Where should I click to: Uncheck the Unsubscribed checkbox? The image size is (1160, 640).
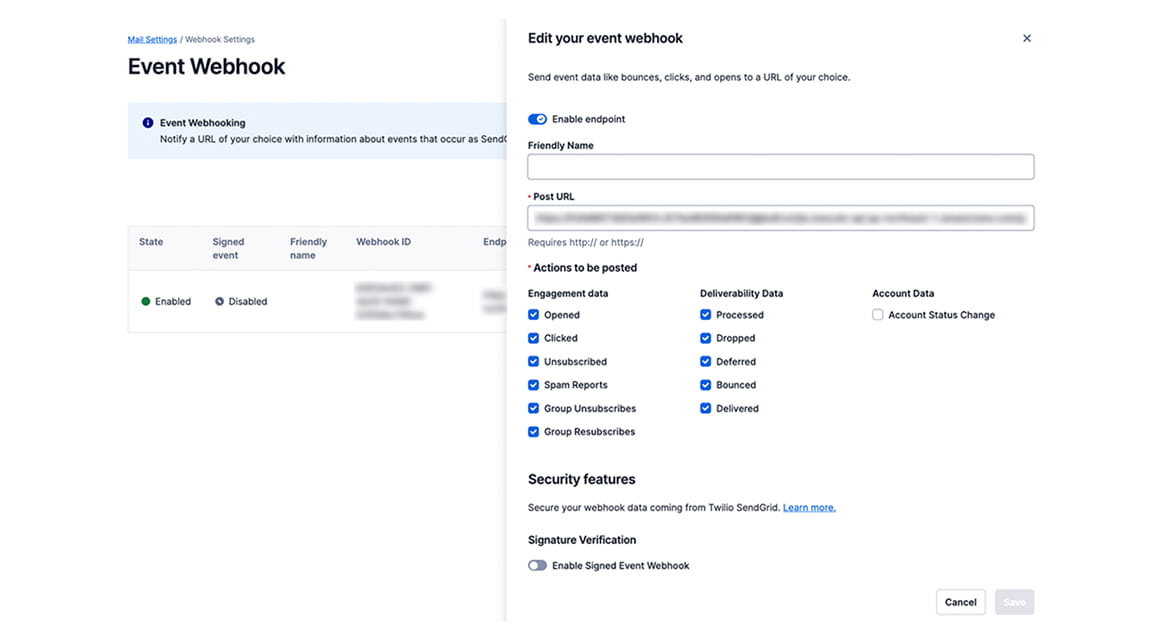534,362
